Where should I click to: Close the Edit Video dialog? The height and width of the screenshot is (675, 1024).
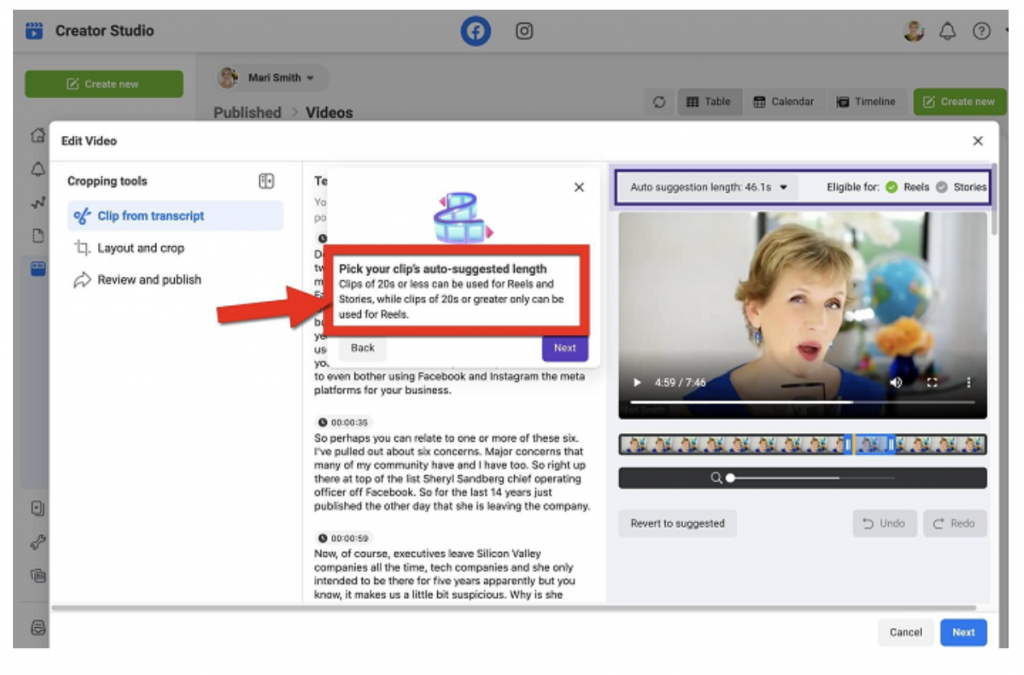click(x=977, y=141)
